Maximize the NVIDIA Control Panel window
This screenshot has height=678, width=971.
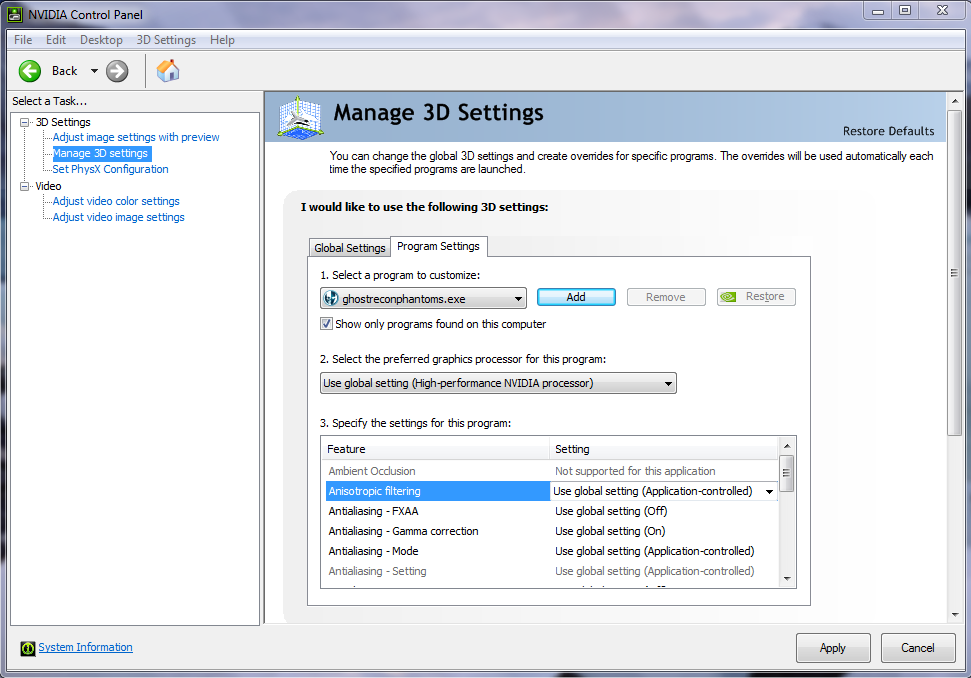[905, 11]
